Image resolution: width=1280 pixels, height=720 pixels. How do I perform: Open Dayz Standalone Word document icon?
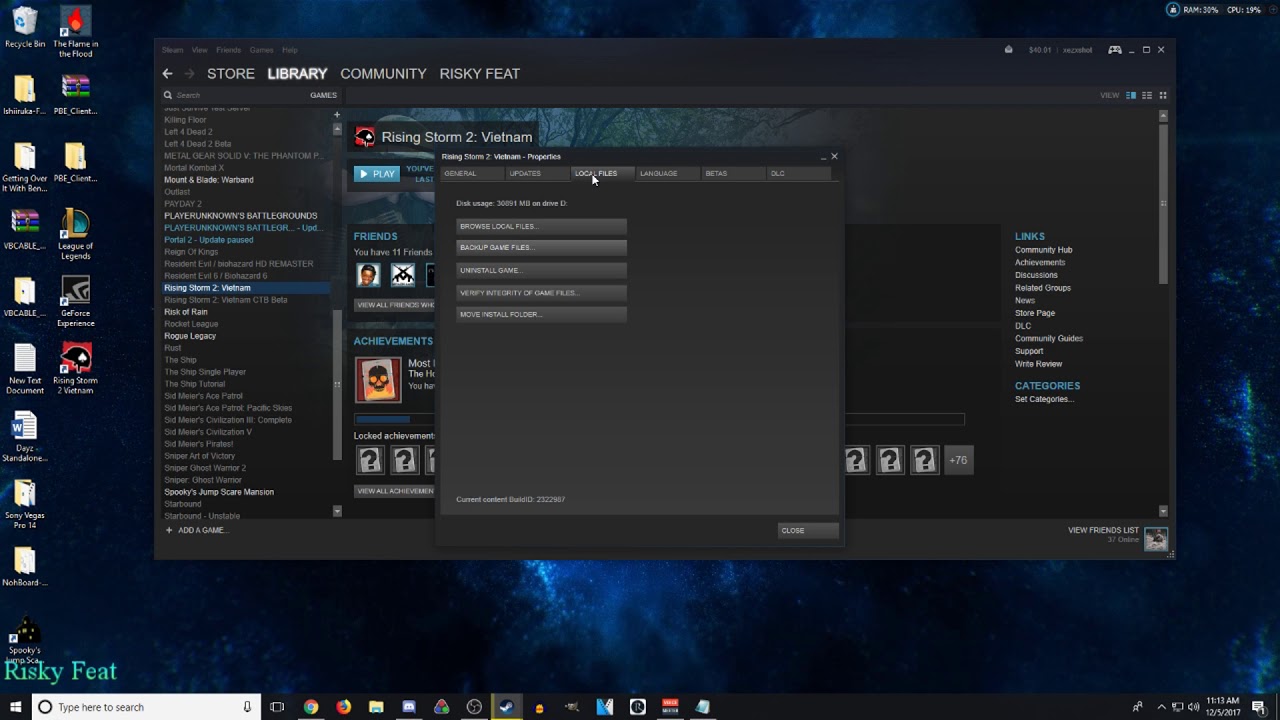pyautogui.click(x=25, y=436)
